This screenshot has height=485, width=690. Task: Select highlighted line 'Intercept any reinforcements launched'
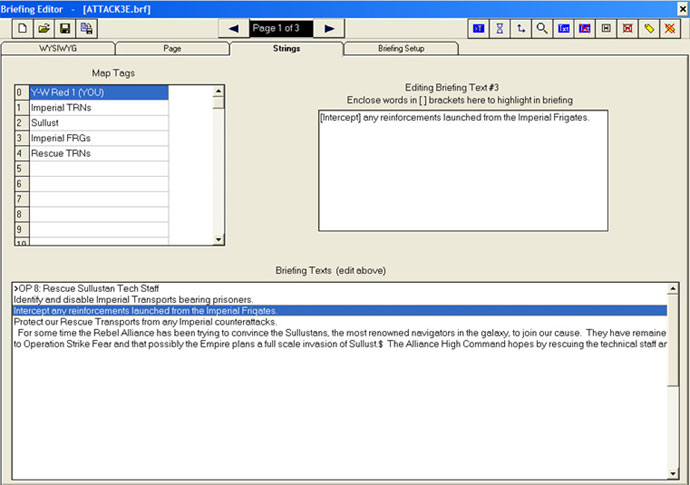340,311
